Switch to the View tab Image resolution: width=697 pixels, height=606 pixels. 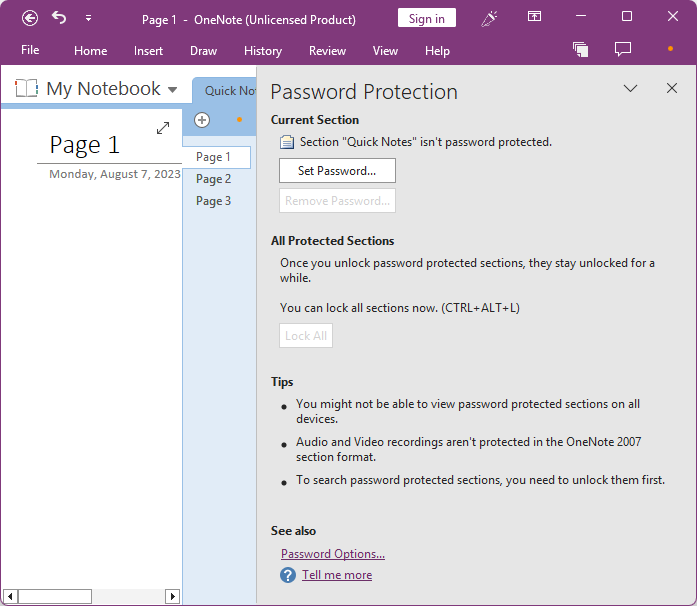point(385,51)
